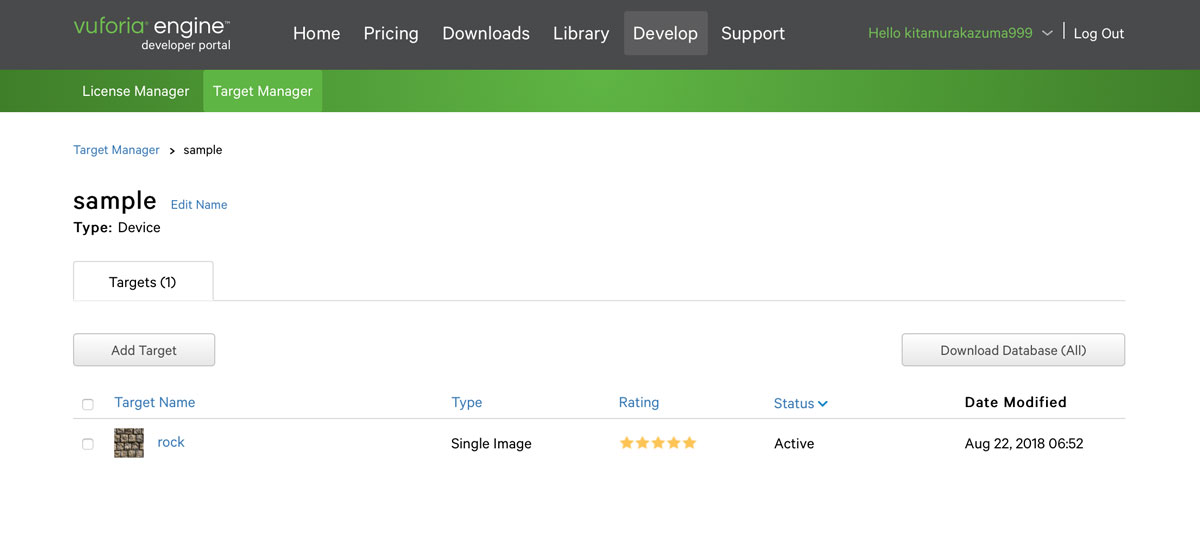
Task: Expand the user account dropdown arrow
Action: (x=1047, y=33)
